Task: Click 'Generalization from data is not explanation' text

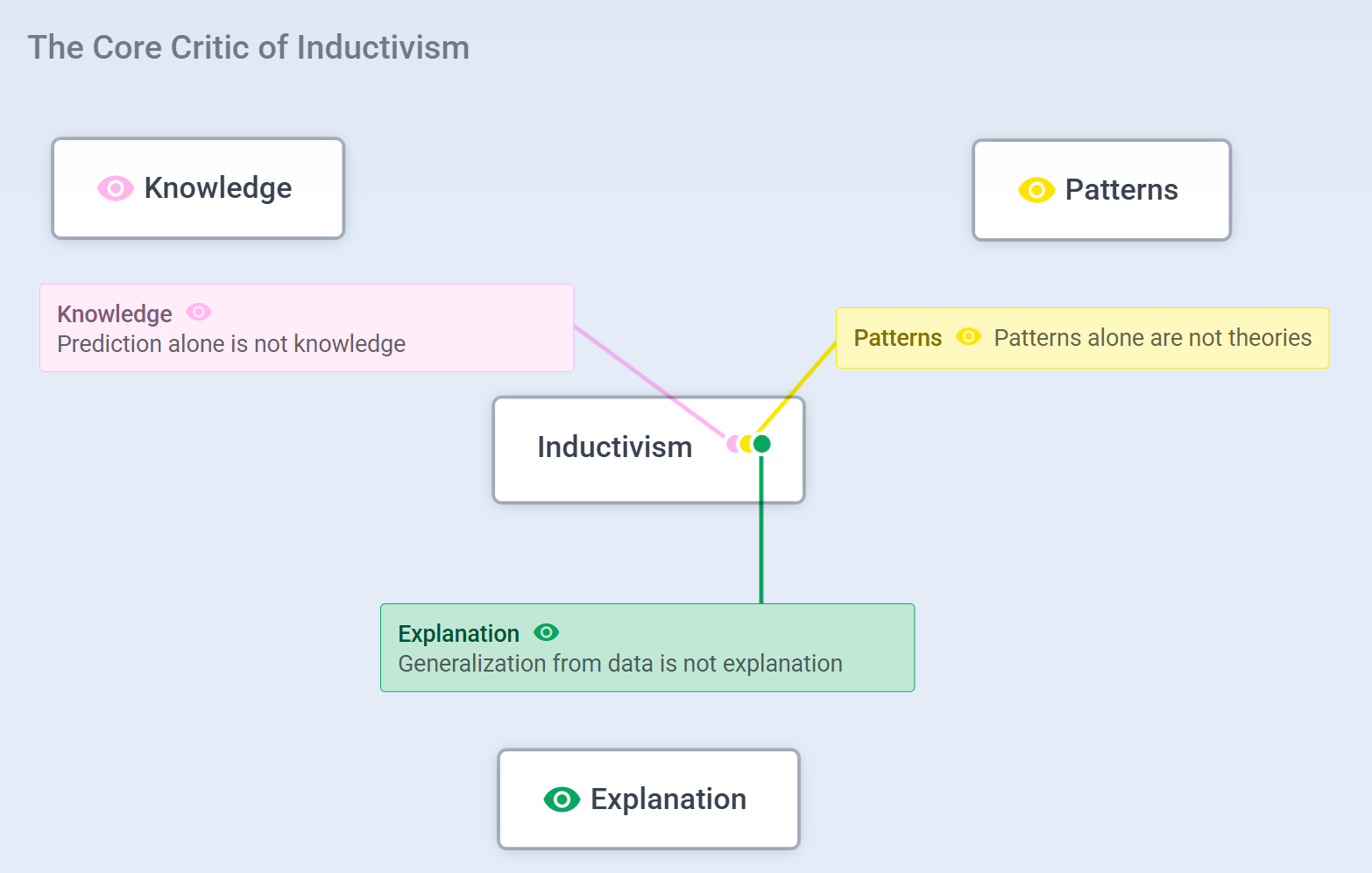Action: [620, 664]
